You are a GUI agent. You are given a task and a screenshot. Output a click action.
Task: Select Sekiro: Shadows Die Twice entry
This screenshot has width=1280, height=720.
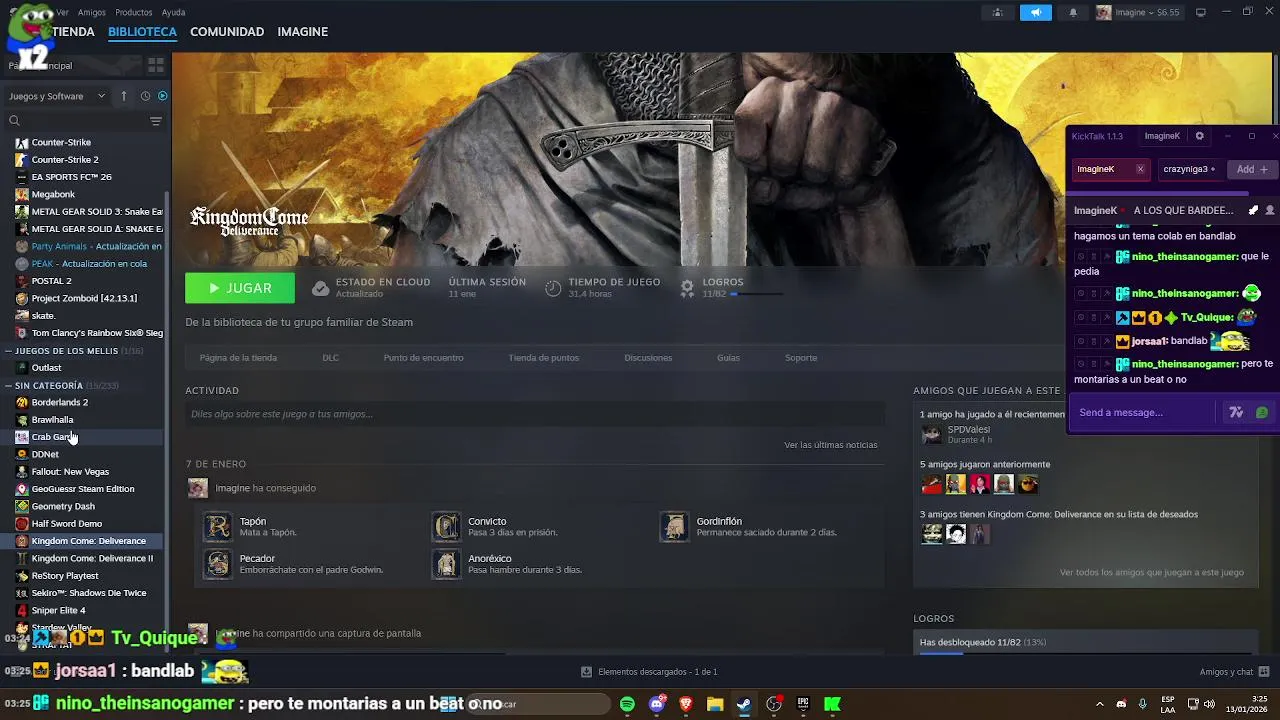(89, 593)
